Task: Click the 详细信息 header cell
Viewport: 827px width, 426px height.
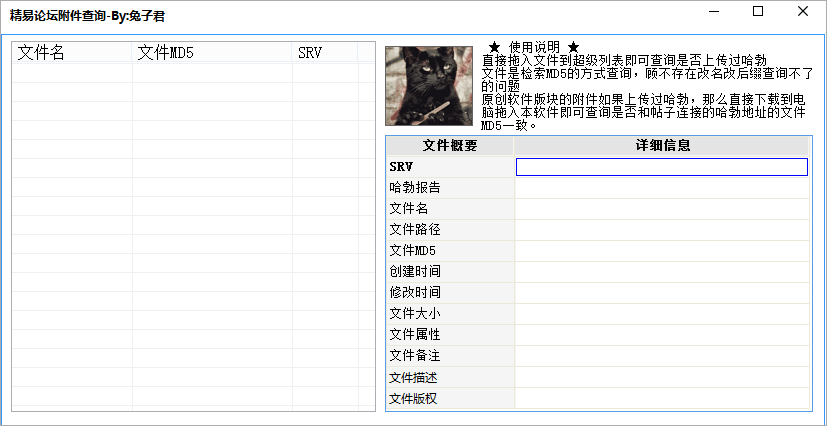Action: click(x=661, y=146)
